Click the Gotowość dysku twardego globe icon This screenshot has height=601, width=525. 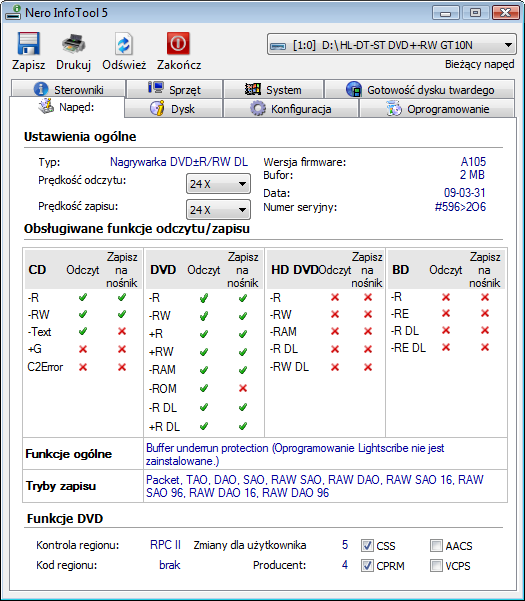(354, 89)
